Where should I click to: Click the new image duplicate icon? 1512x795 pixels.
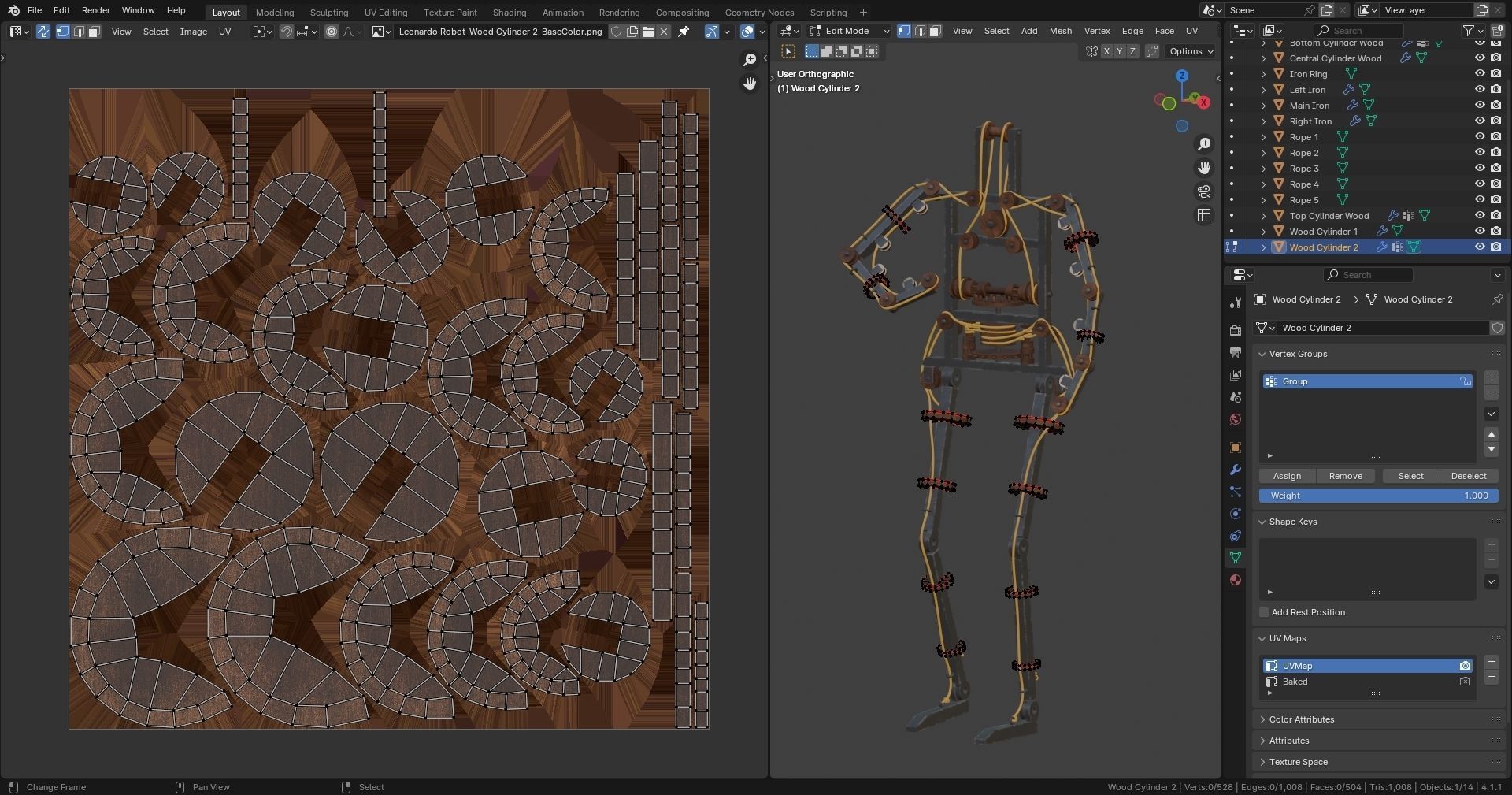632,32
